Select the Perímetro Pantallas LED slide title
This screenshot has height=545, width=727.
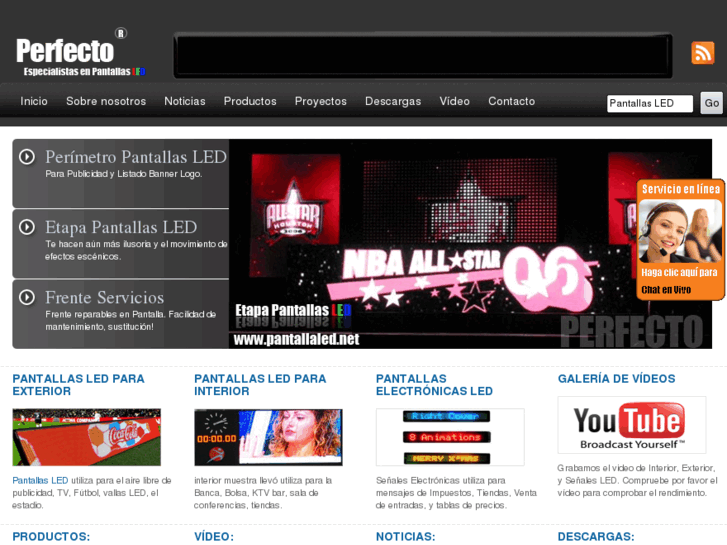(x=136, y=157)
